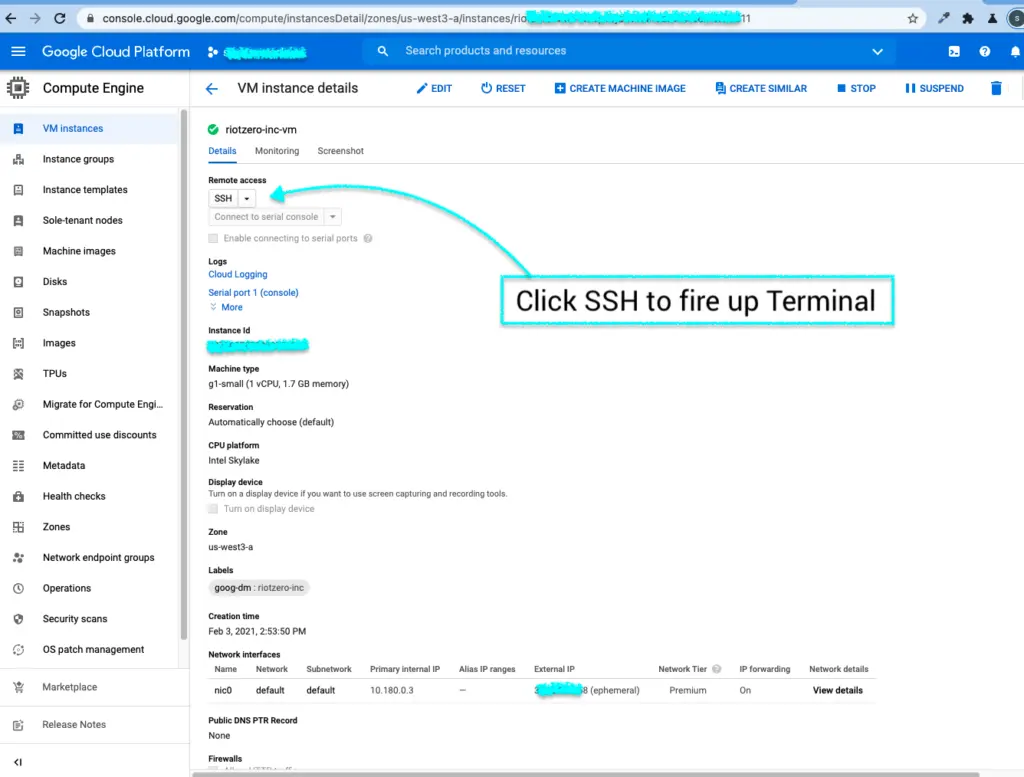The width and height of the screenshot is (1024, 777).
Task: Open Connect to serial console dropdown arrow
Action: [332, 217]
